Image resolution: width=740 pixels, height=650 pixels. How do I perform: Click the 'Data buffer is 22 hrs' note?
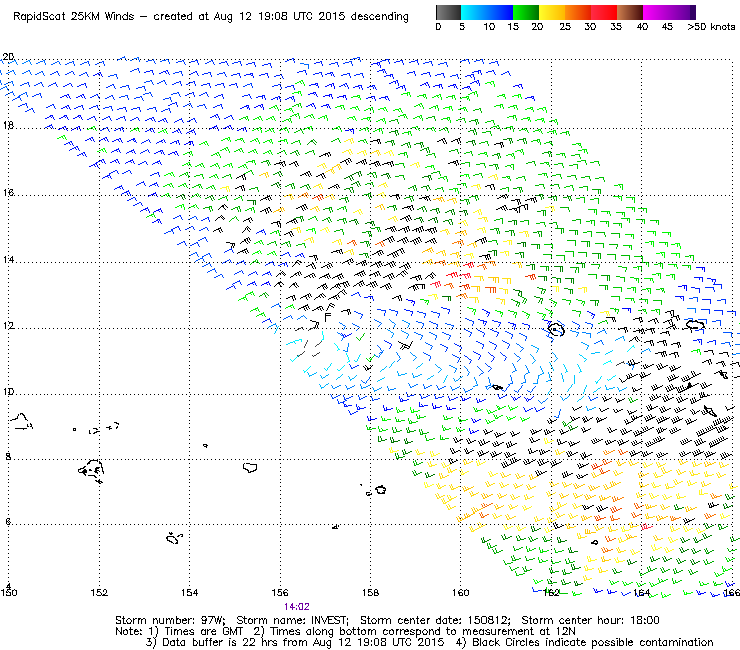point(222,642)
